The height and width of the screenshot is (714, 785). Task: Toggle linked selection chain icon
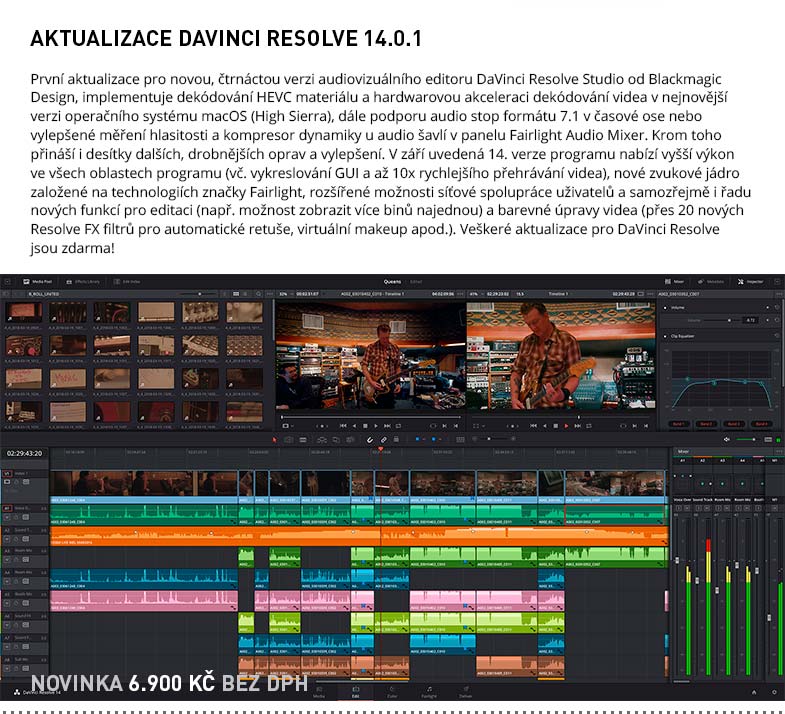(383, 440)
